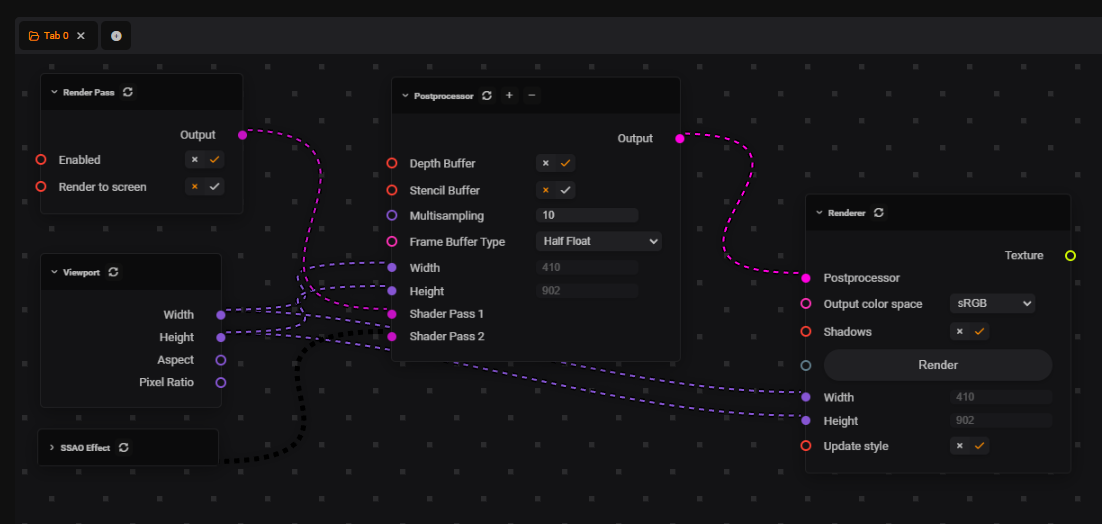Close Tab 0 with the X icon
This screenshot has width=1102, height=524.
pos(81,36)
